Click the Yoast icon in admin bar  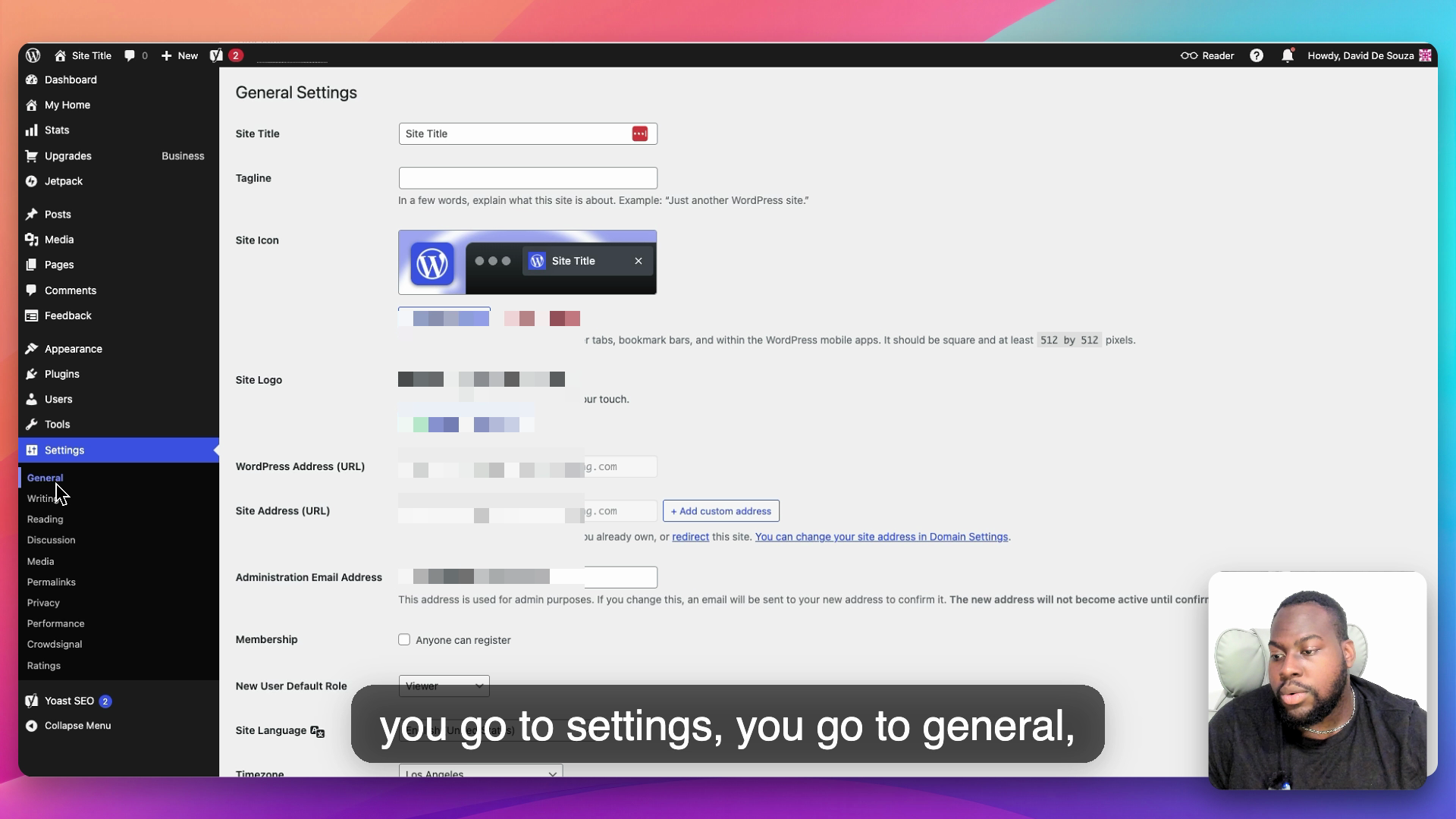(217, 55)
